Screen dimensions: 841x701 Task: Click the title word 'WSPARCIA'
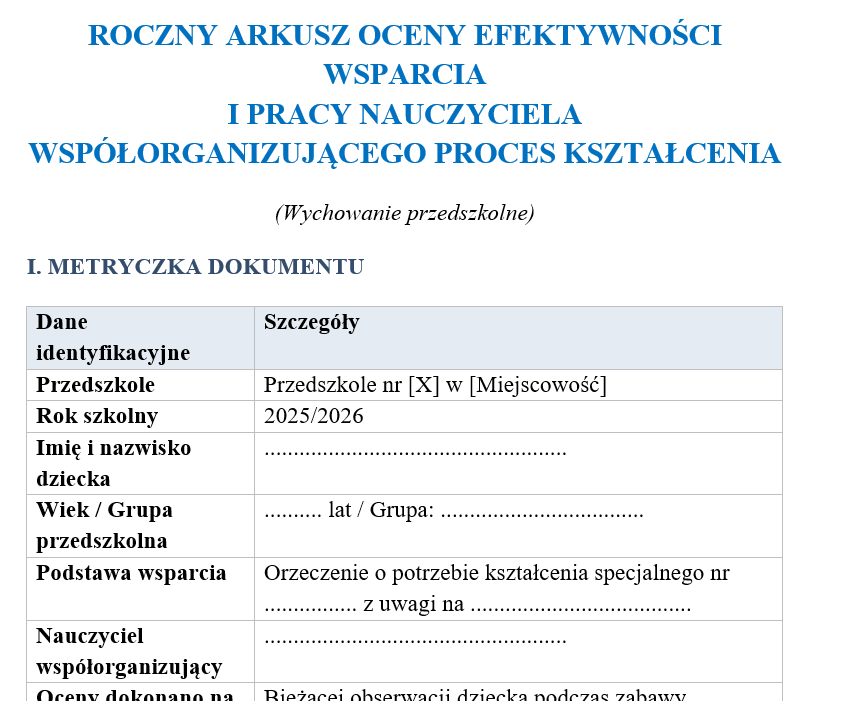pos(405,75)
